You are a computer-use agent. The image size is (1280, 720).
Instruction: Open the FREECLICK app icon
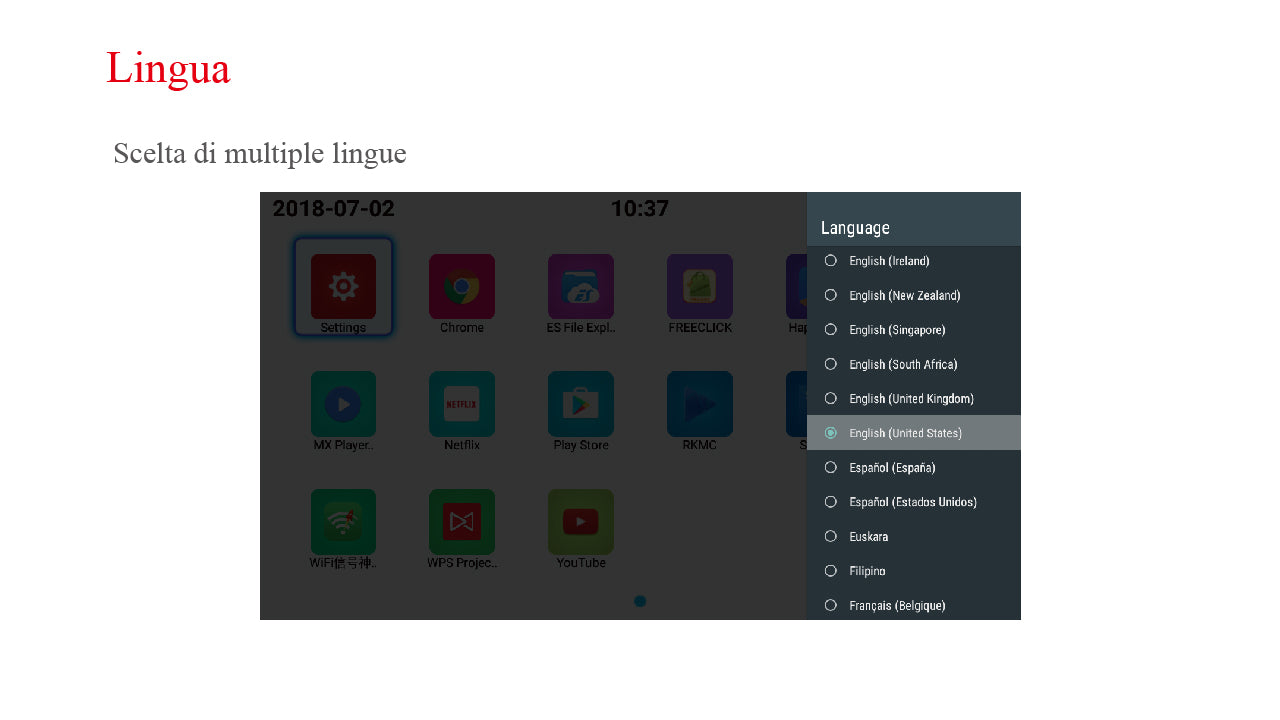tap(699, 287)
